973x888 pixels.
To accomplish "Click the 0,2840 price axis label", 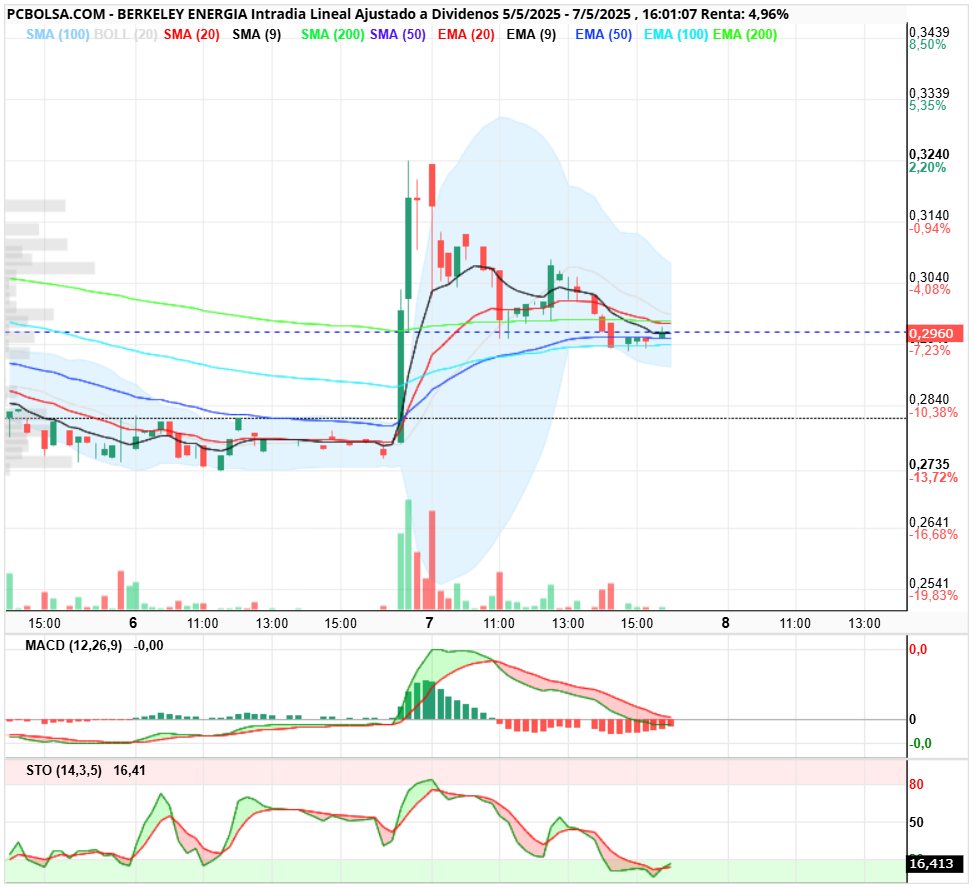I will tap(929, 399).
